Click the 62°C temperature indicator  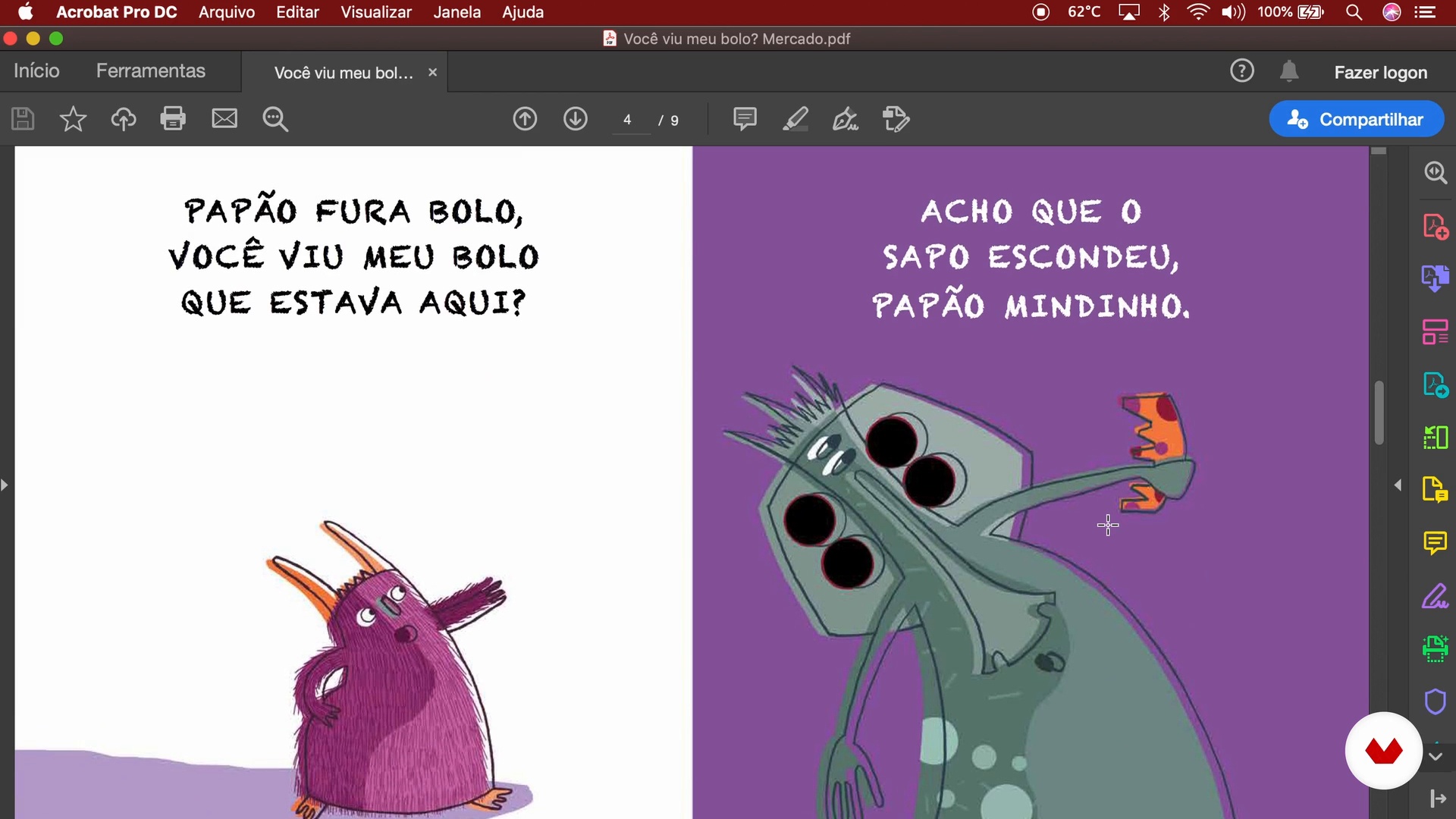(x=1084, y=12)
